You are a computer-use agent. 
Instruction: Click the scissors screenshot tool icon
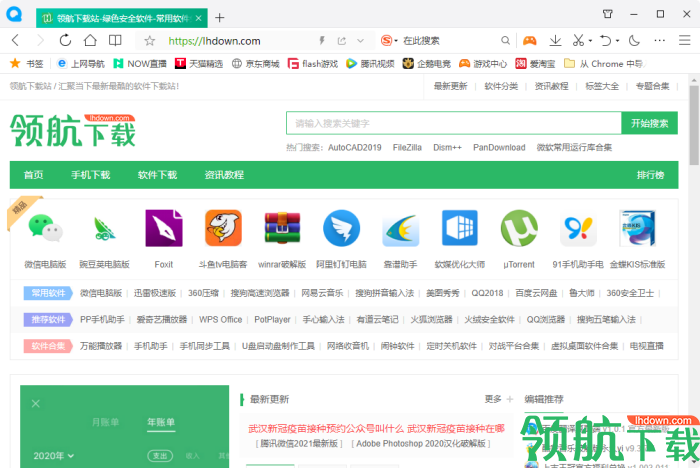tap(579, 41)
